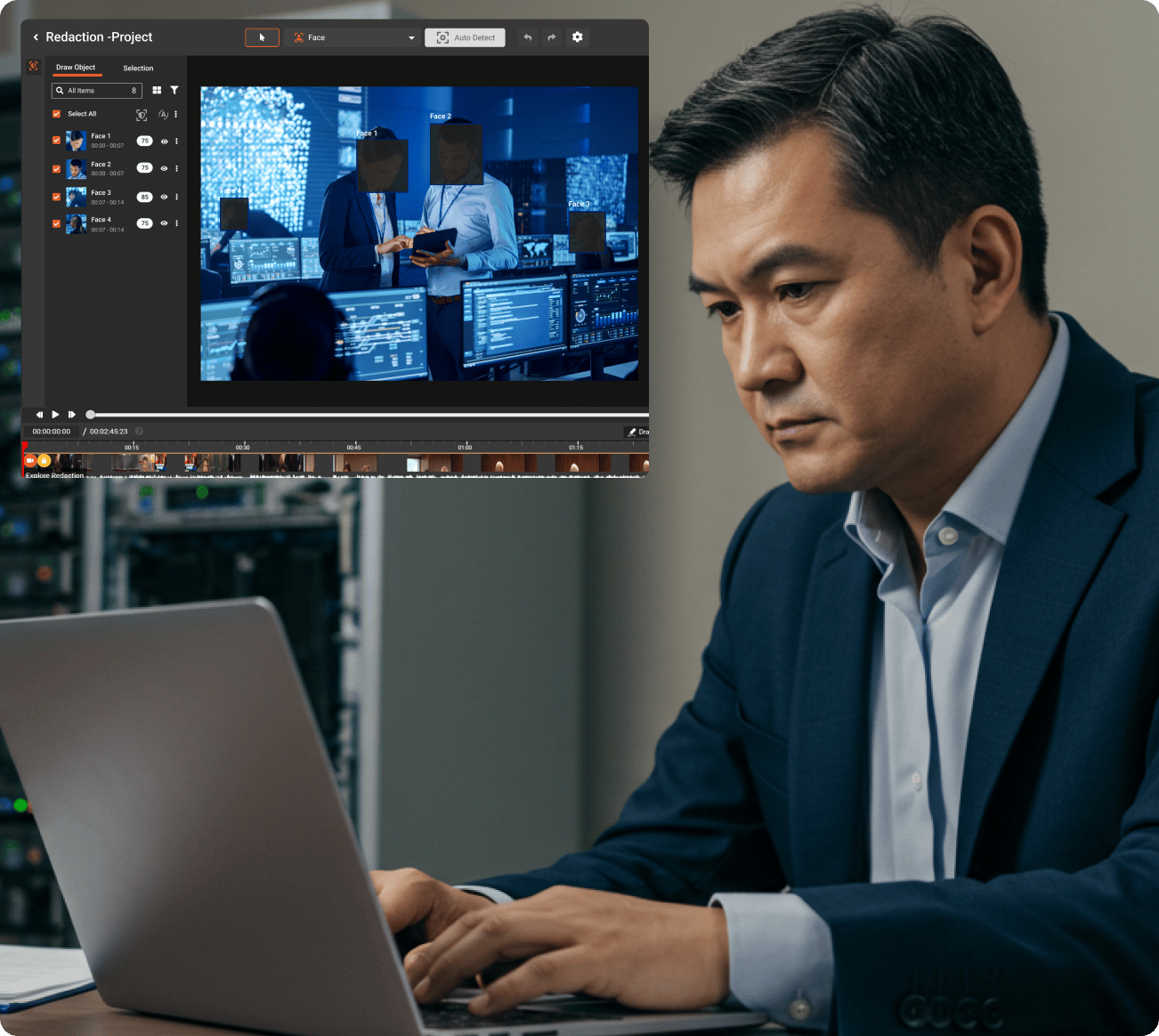Image resolution: width=1159 pixels, height=1036 pixels.
Task: Jump to the 00:30 timeline mark
Action: 243,447
